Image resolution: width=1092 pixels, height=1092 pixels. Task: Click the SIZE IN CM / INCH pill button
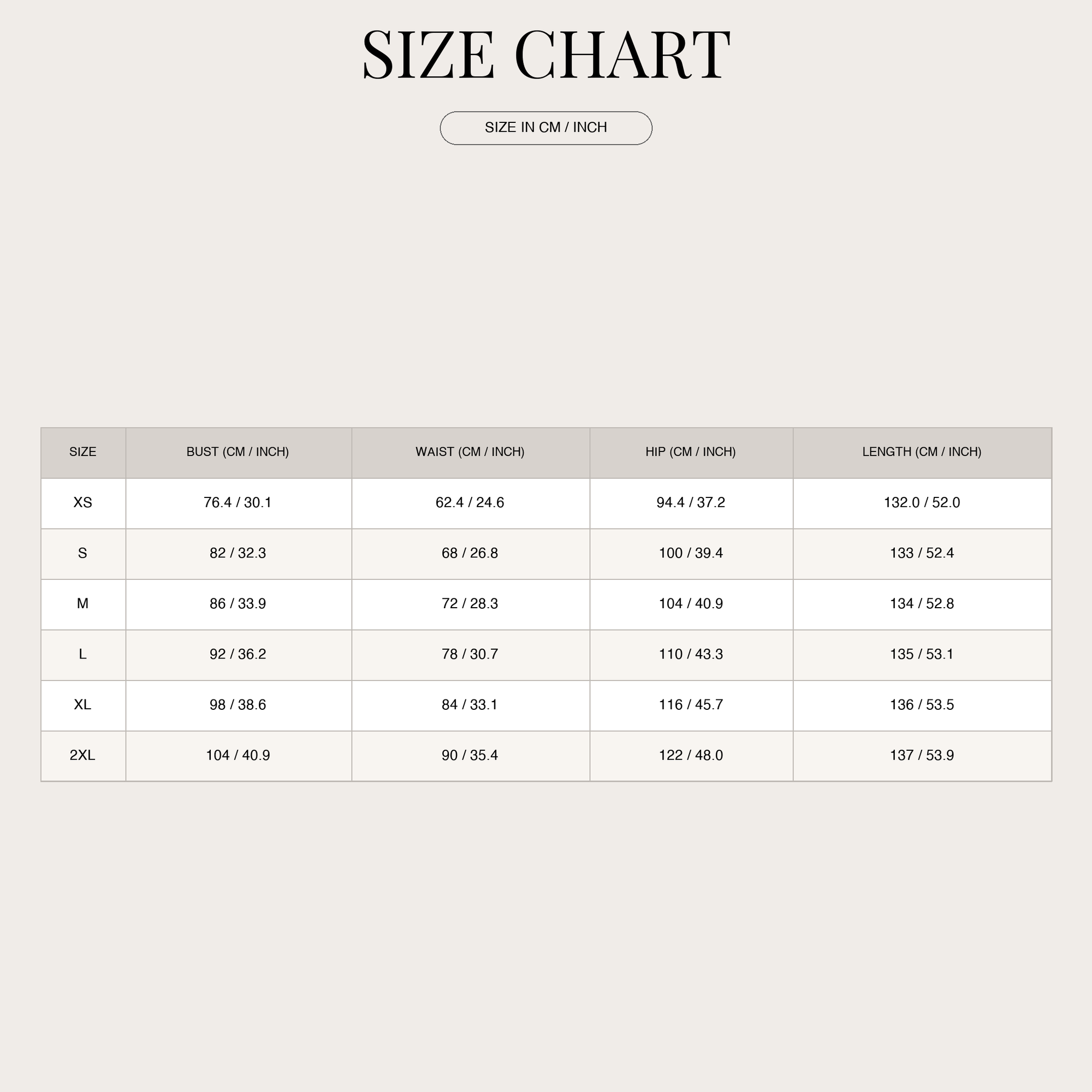pyautogui.click(x=546, y=128)
